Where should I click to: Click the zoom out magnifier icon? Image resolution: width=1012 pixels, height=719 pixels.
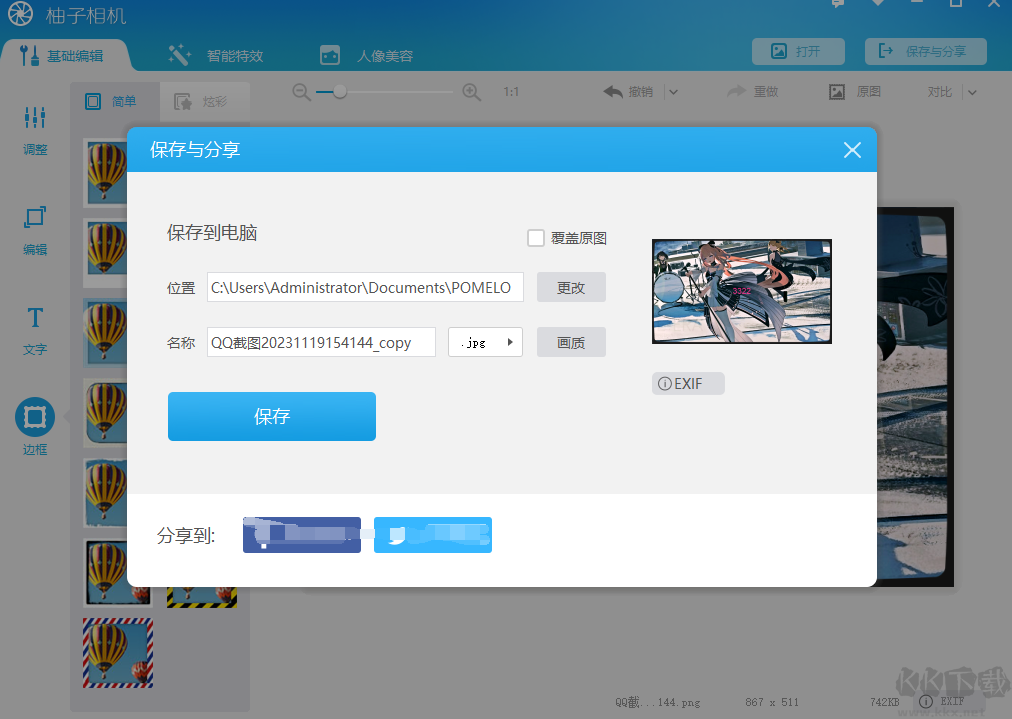click(x=301, y=92)
